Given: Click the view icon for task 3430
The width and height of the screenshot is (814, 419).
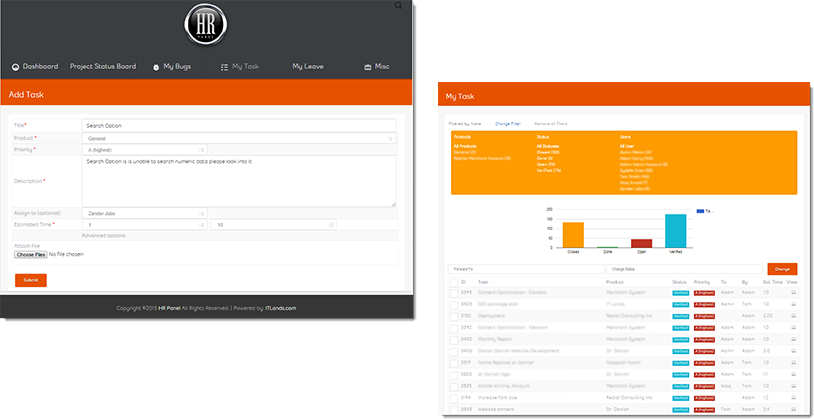Looking at the screenshot, I should (793, 339).
